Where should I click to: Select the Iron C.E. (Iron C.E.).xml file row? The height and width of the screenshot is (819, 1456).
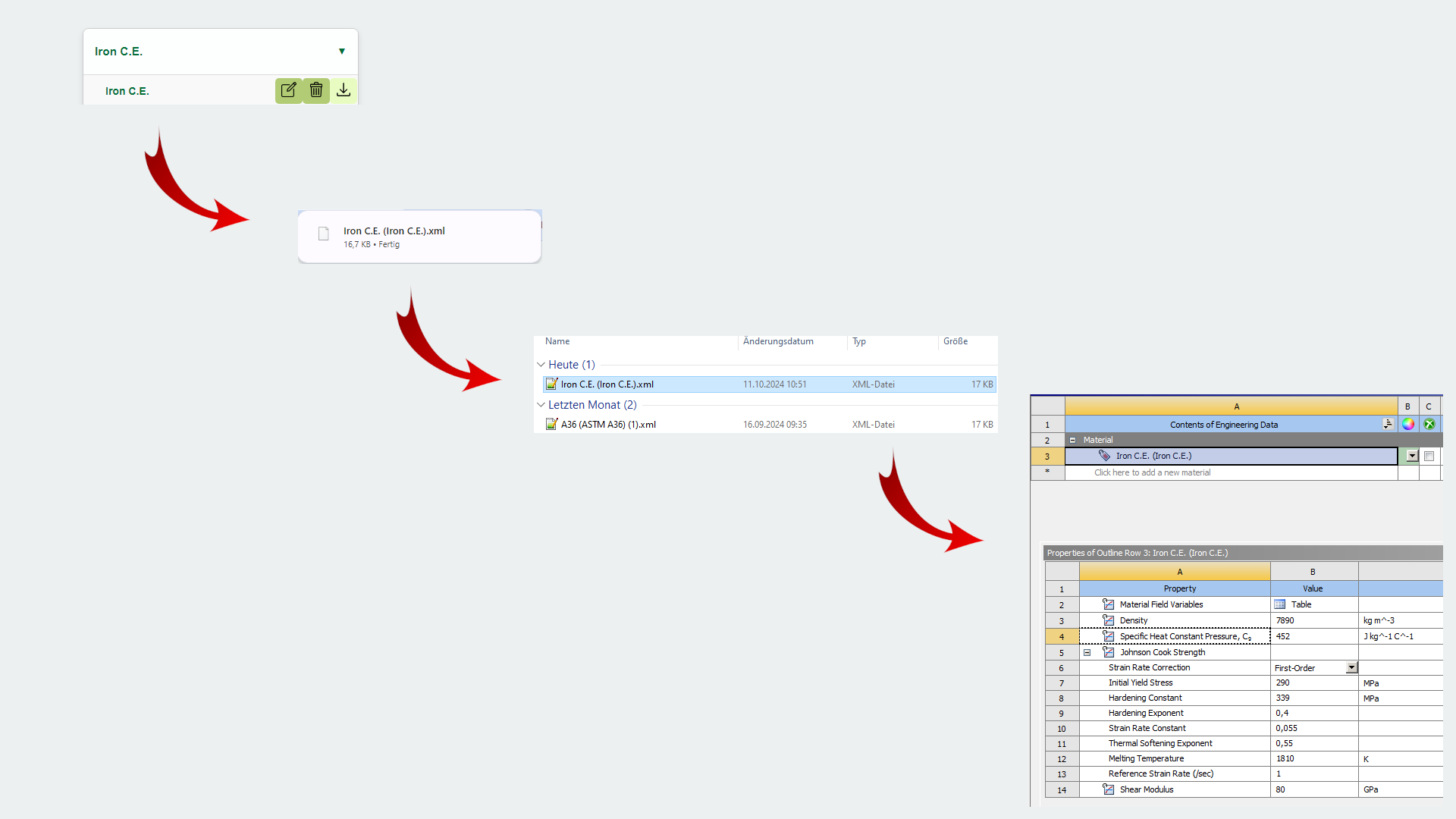(x=769, y=384)
